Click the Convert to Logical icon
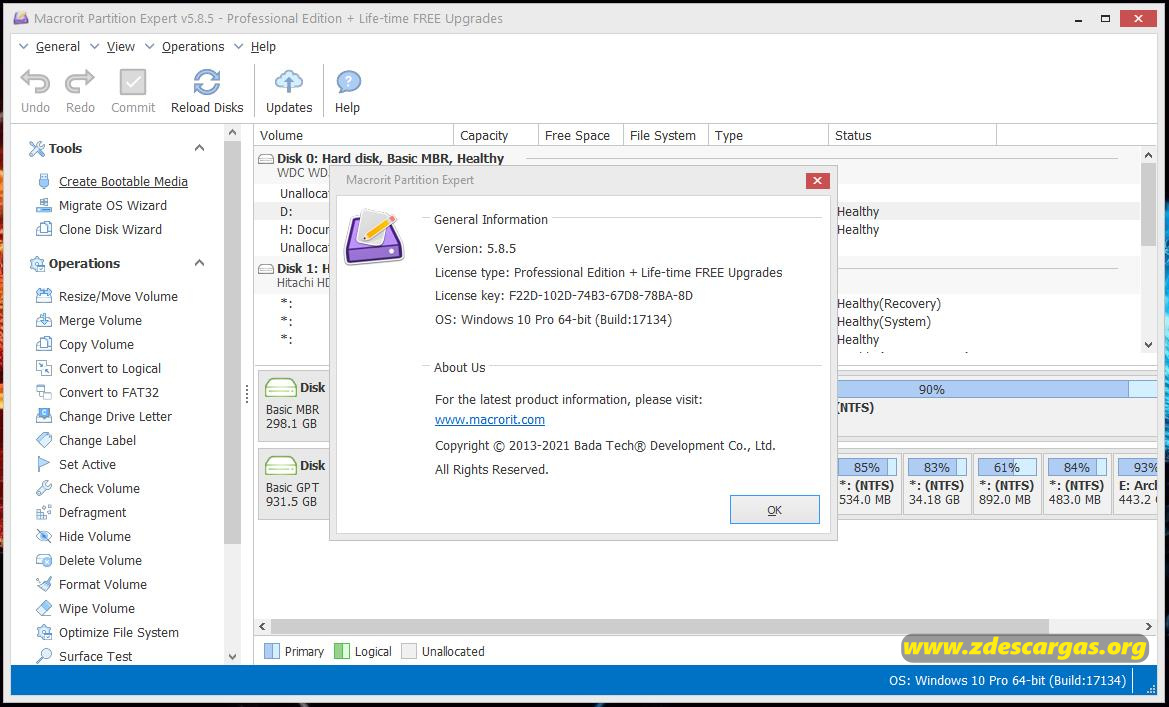 click(x=45, y=368)
